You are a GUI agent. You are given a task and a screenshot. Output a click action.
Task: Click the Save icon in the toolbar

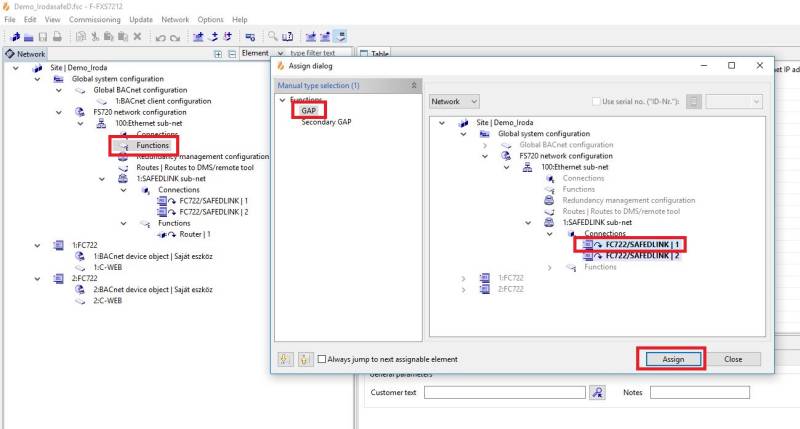[x=41, y=37]
